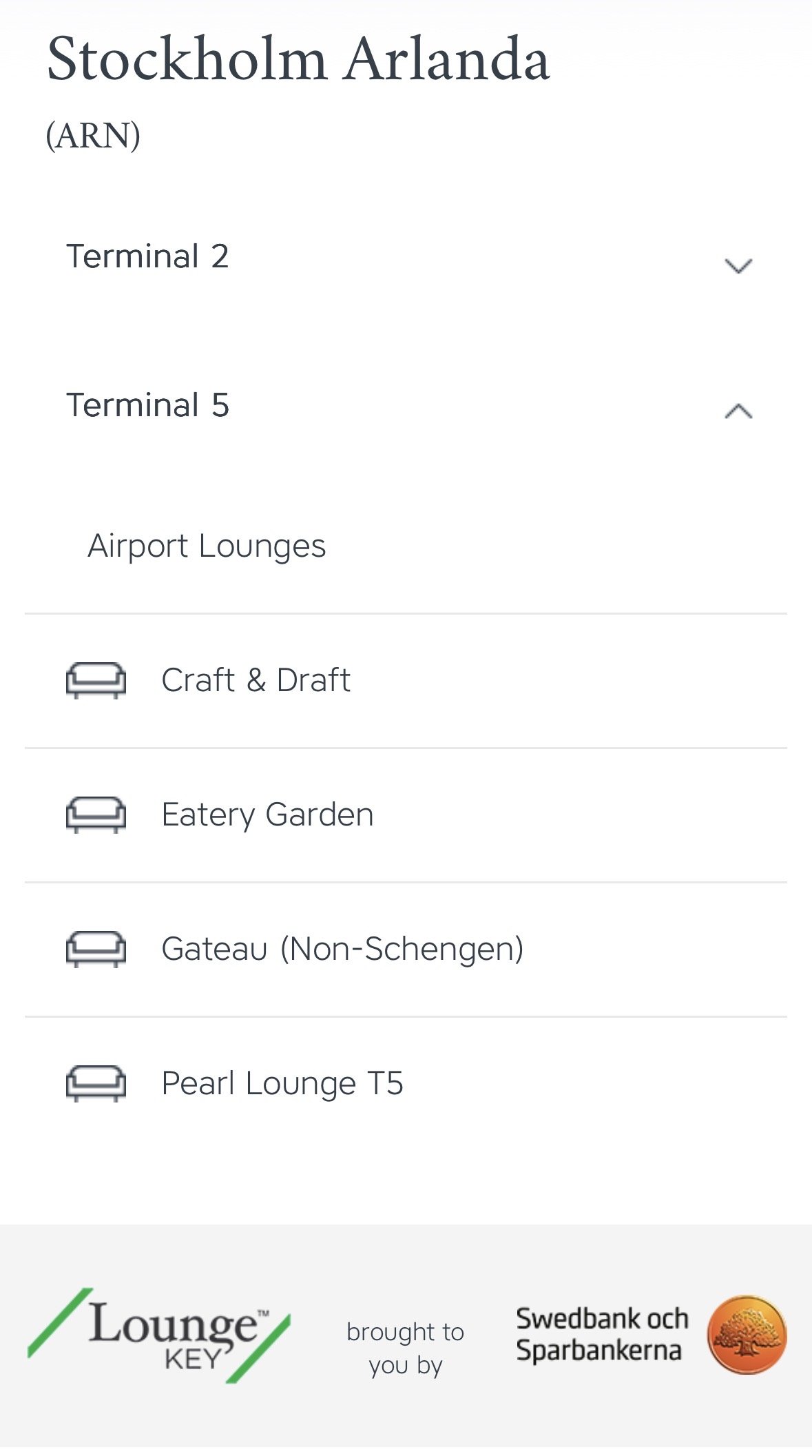This screenshot has width=812, height=1456.
Task: Click the sofa icon beside Craft & Draft
Action: [96, 681]
